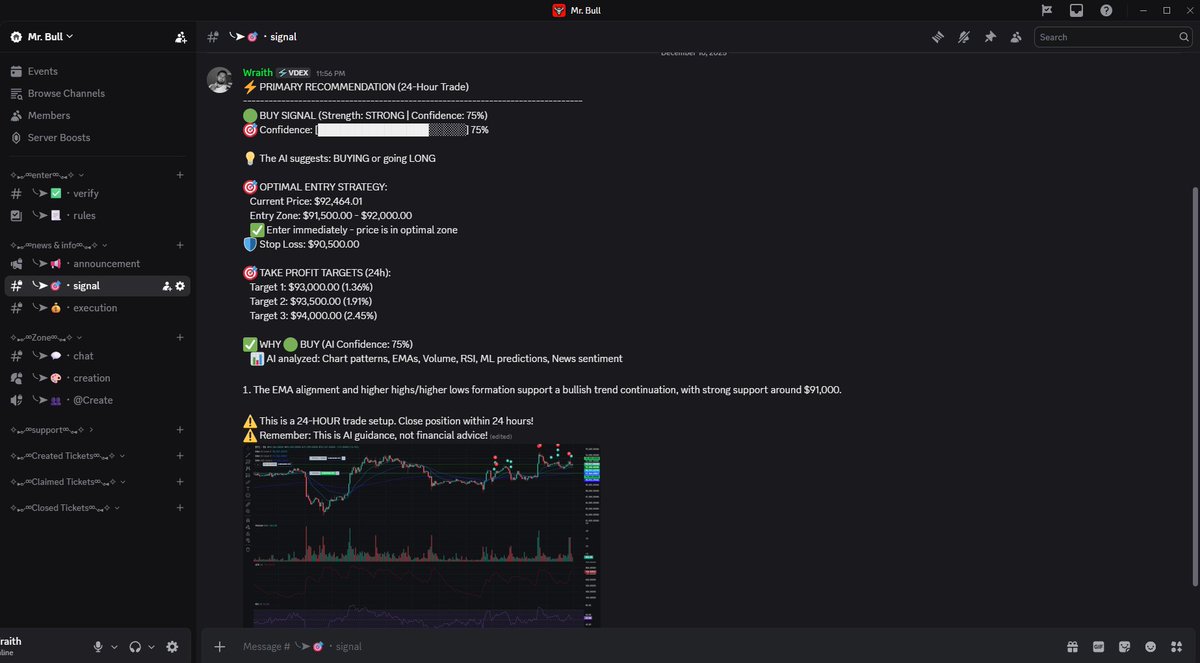
Task: Open microphone input options dropdown arrow
Action: point(115,647)
